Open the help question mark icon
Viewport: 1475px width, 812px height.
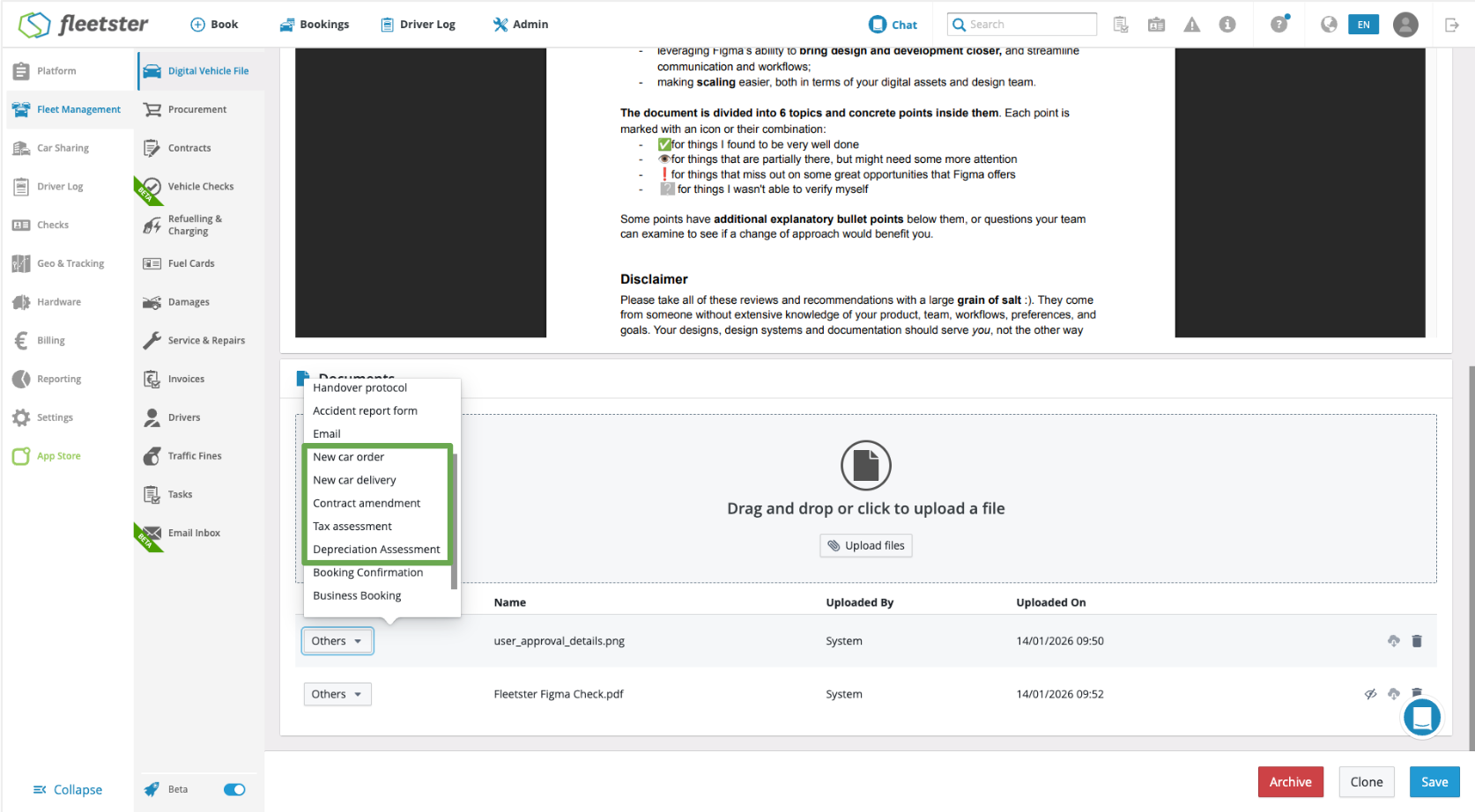click(x=1279, y=24)
